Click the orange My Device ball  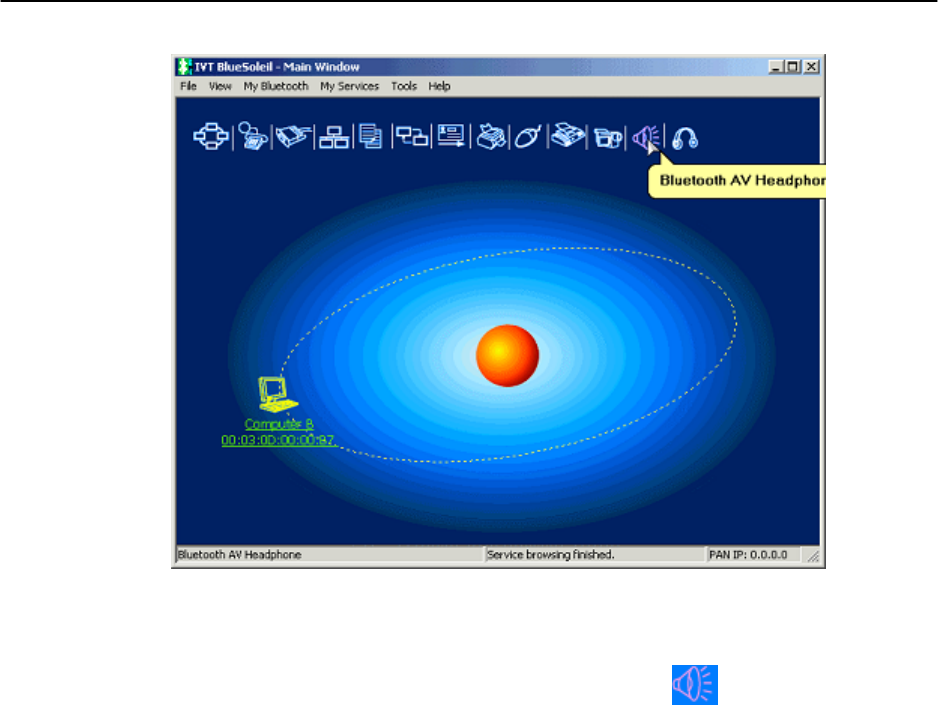507,355
